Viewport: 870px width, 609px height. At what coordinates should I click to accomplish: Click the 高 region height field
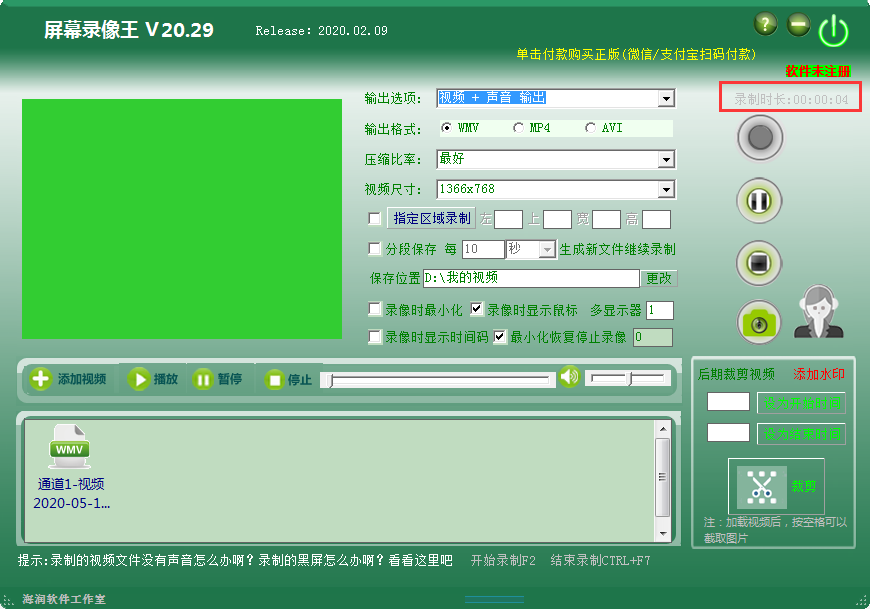(656, 219)
